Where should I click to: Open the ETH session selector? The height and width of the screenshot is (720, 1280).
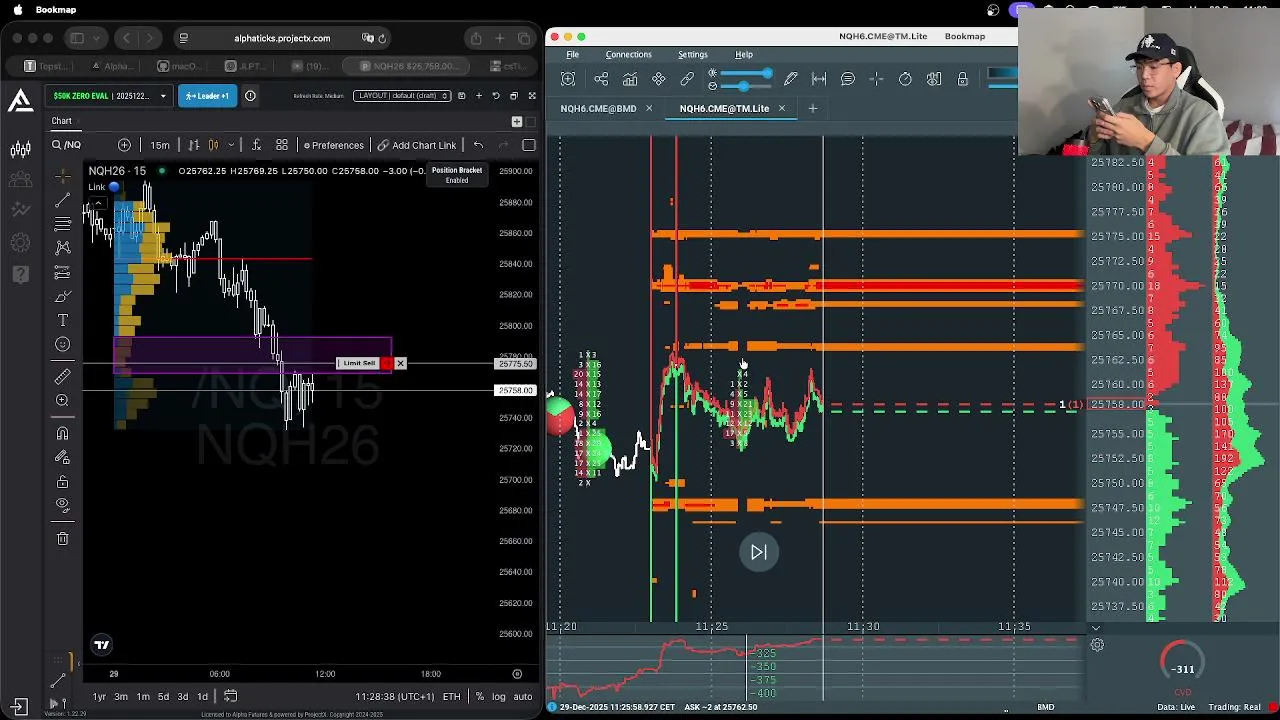click(x=452, y=696)
